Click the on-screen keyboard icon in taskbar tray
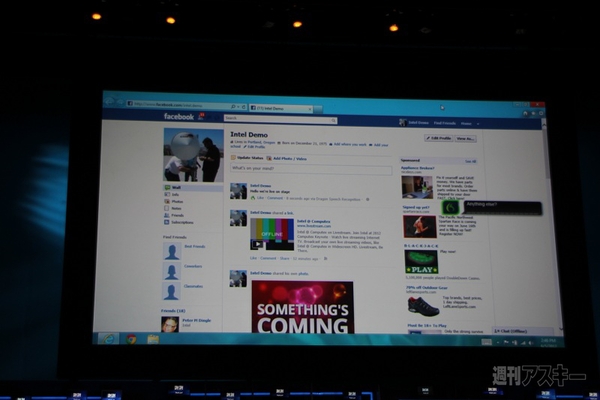 486,342
